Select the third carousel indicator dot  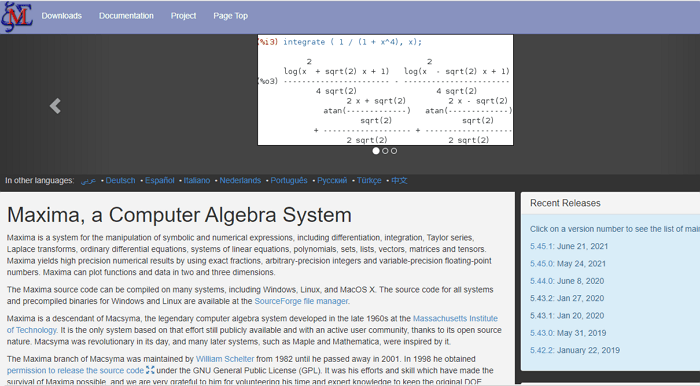[394, 151]
